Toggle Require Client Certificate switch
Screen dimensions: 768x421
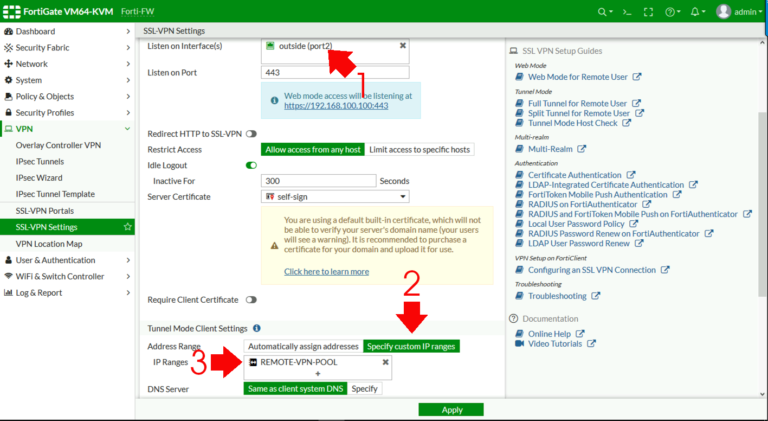pos(251,300)
